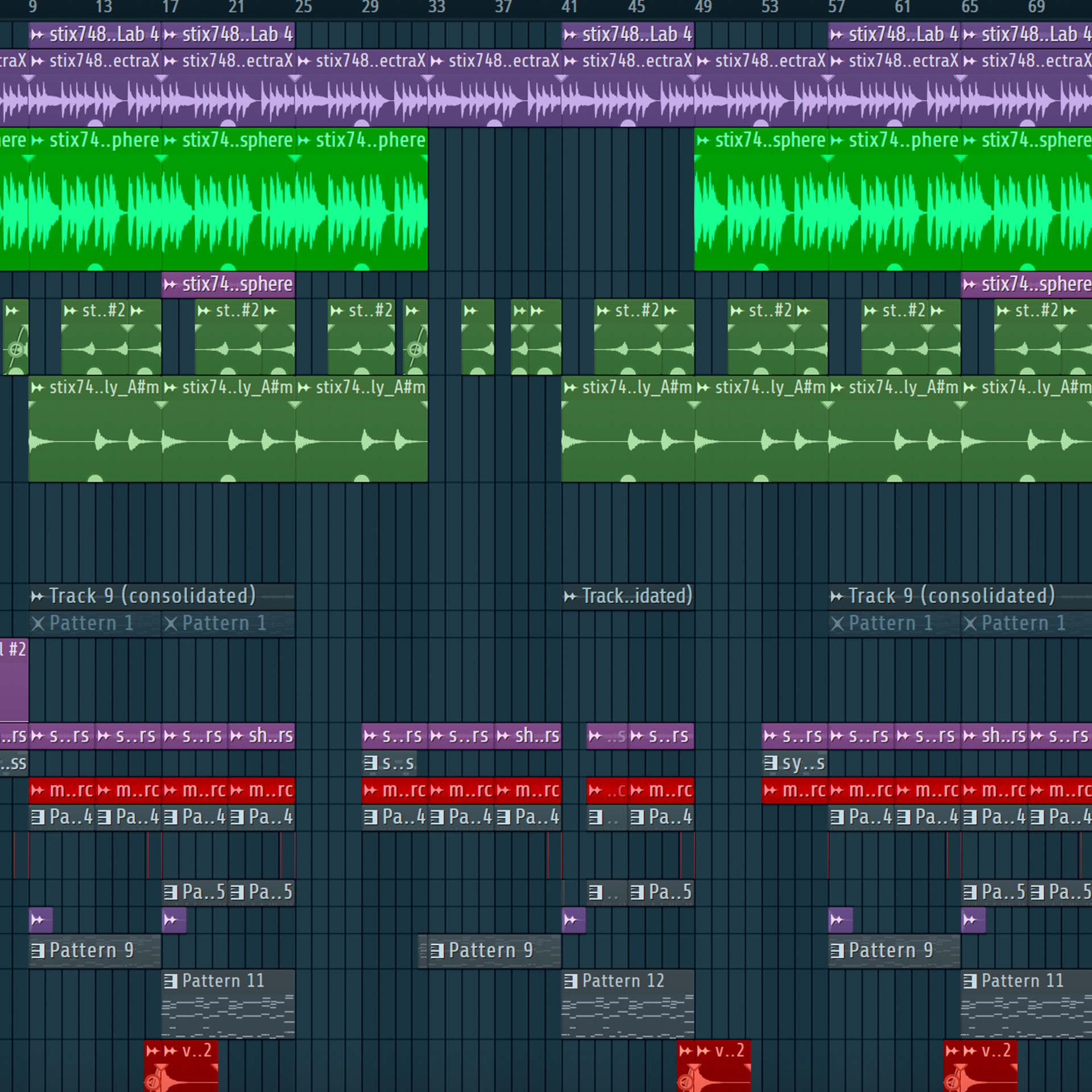Click the pattern icon on a Pa..4 pattern clip
The width and height of the screenshot is (1092, 1092).
tap(39, 817)
